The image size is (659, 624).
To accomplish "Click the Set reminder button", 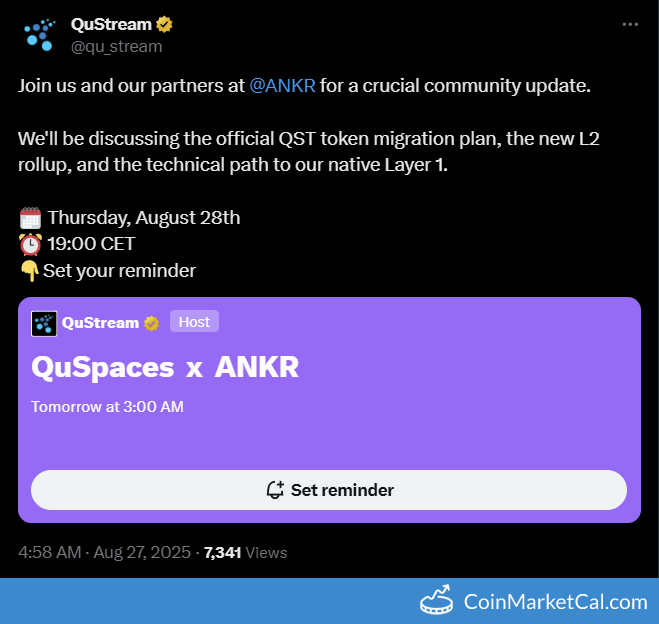I will 329,490.
